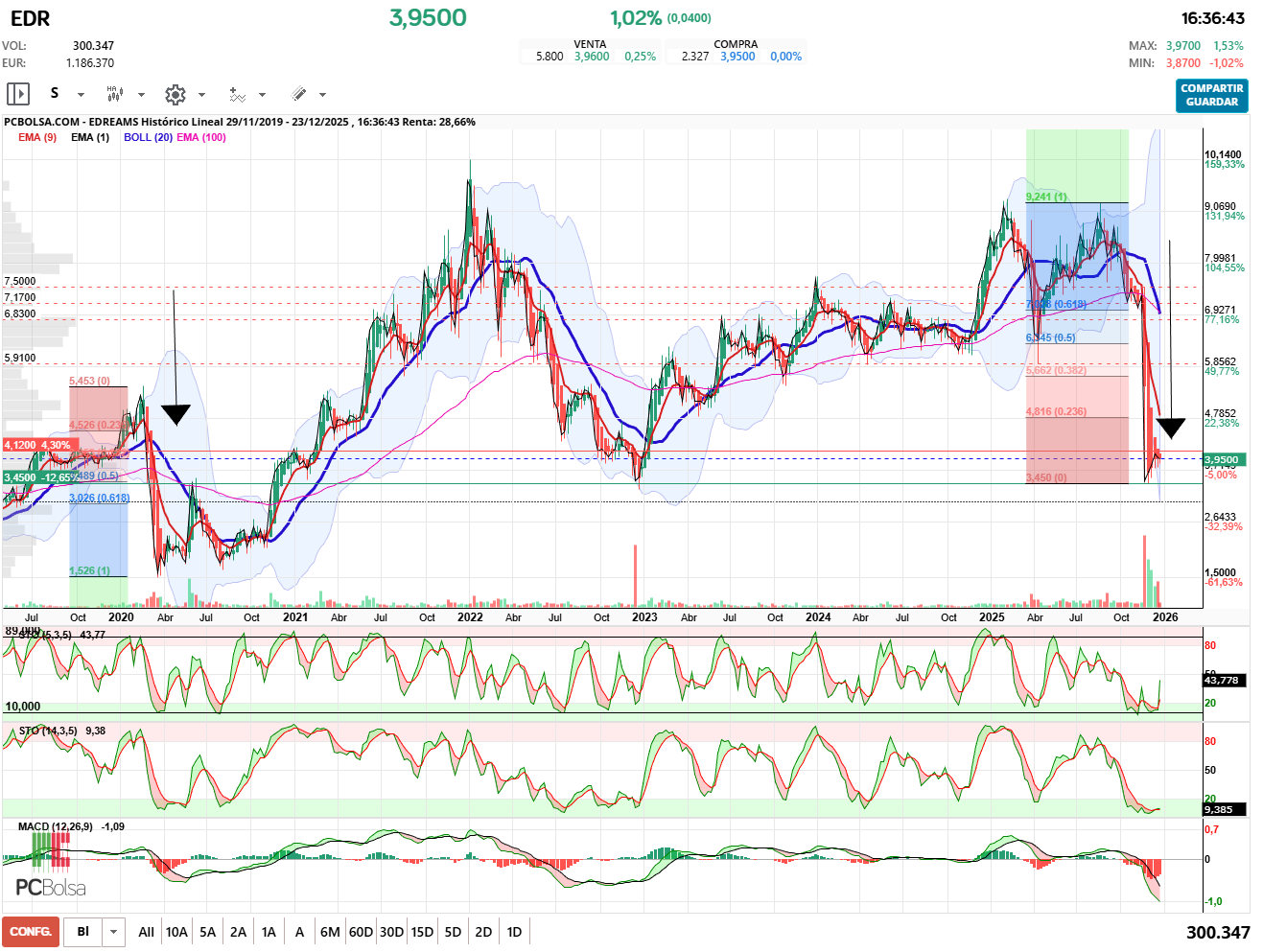Select the 5A time range tab
The image size is (1263, 952).
(207, 932)
